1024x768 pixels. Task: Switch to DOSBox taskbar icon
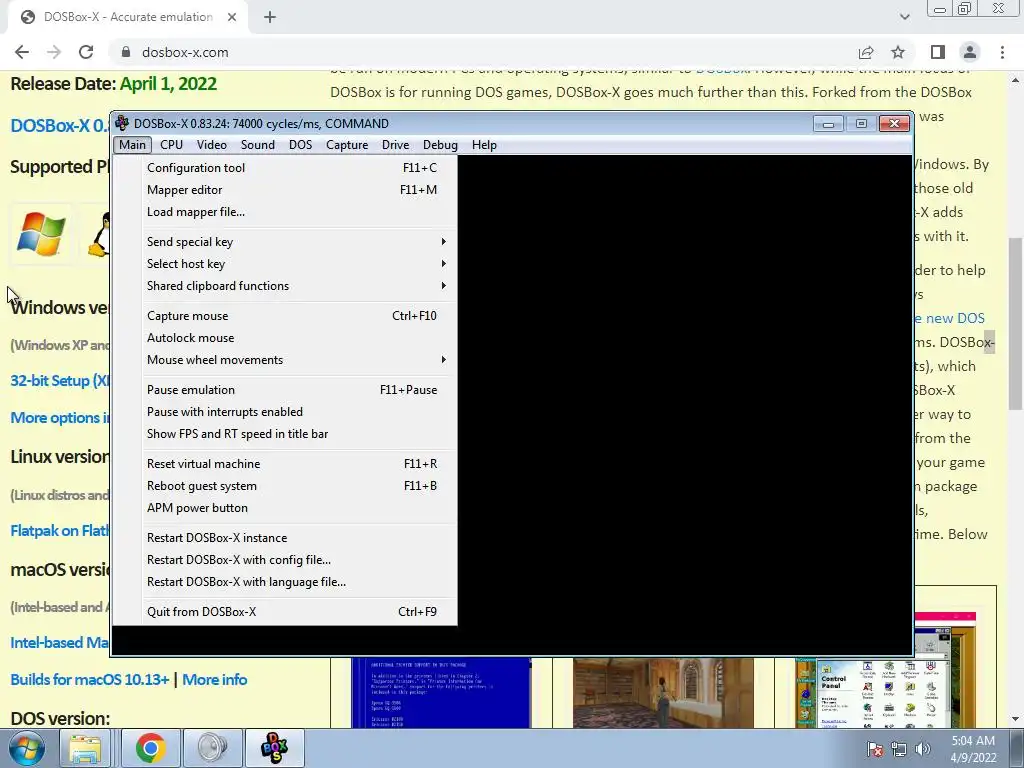point(275,748)
